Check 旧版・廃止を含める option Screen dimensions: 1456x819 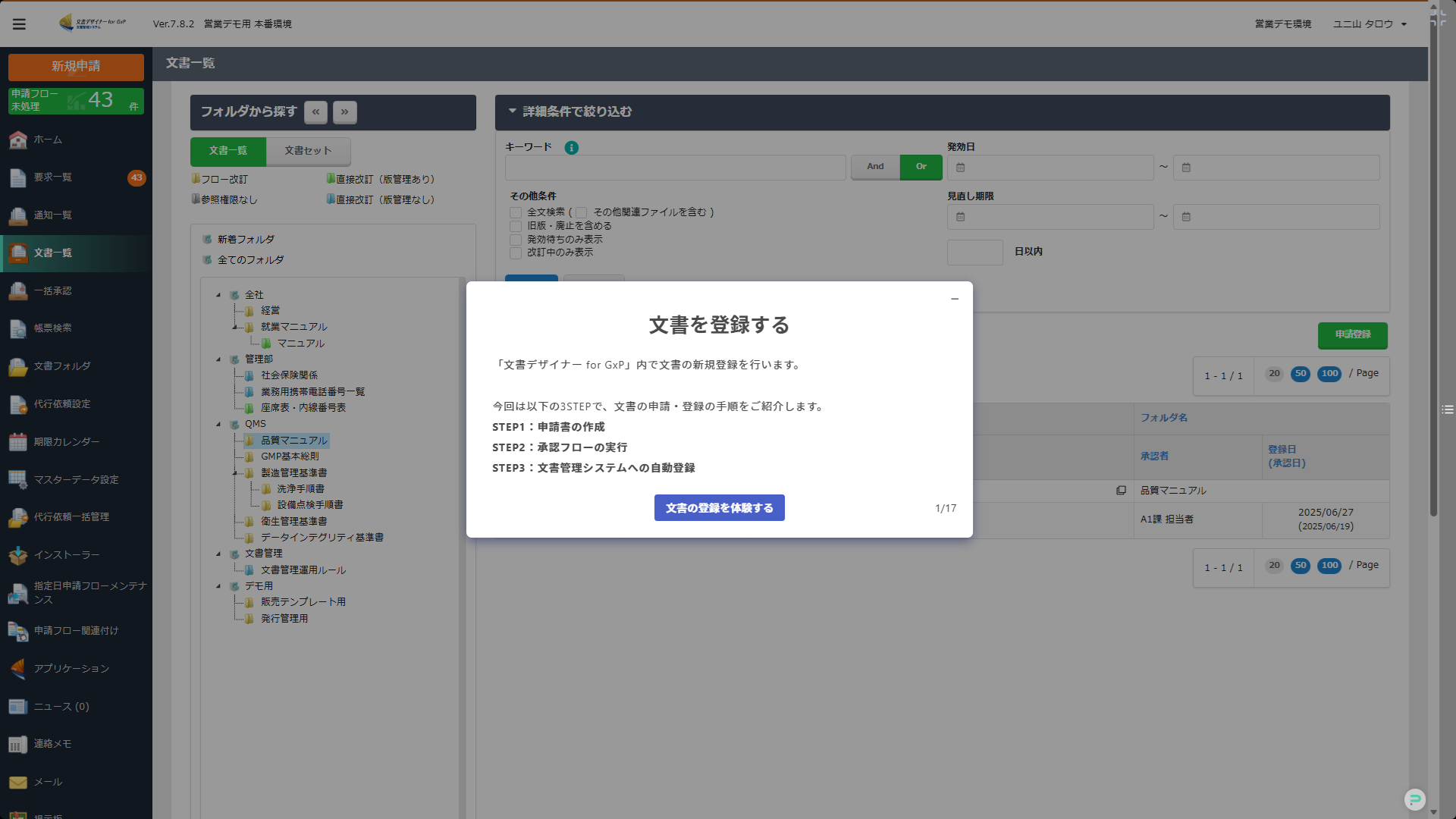516,226
